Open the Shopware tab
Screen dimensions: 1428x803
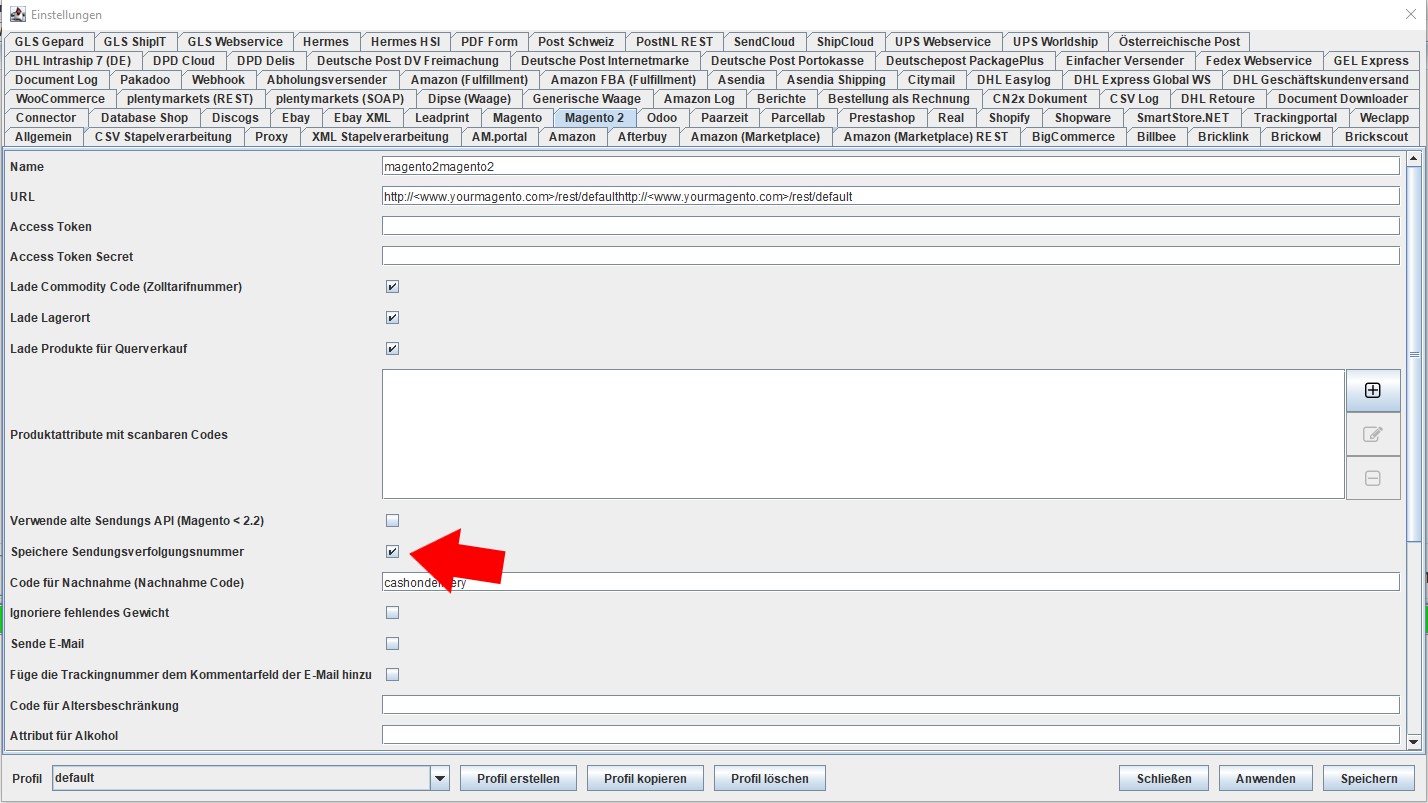(1083, 118)
